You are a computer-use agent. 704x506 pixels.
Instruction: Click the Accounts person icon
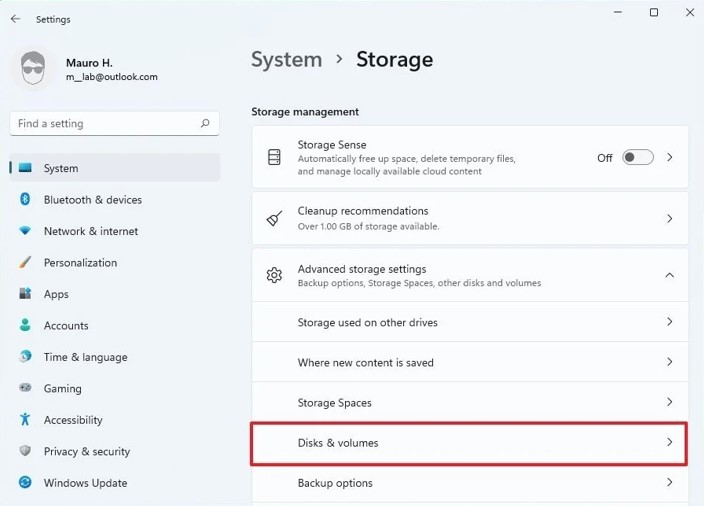coord(25,325)
